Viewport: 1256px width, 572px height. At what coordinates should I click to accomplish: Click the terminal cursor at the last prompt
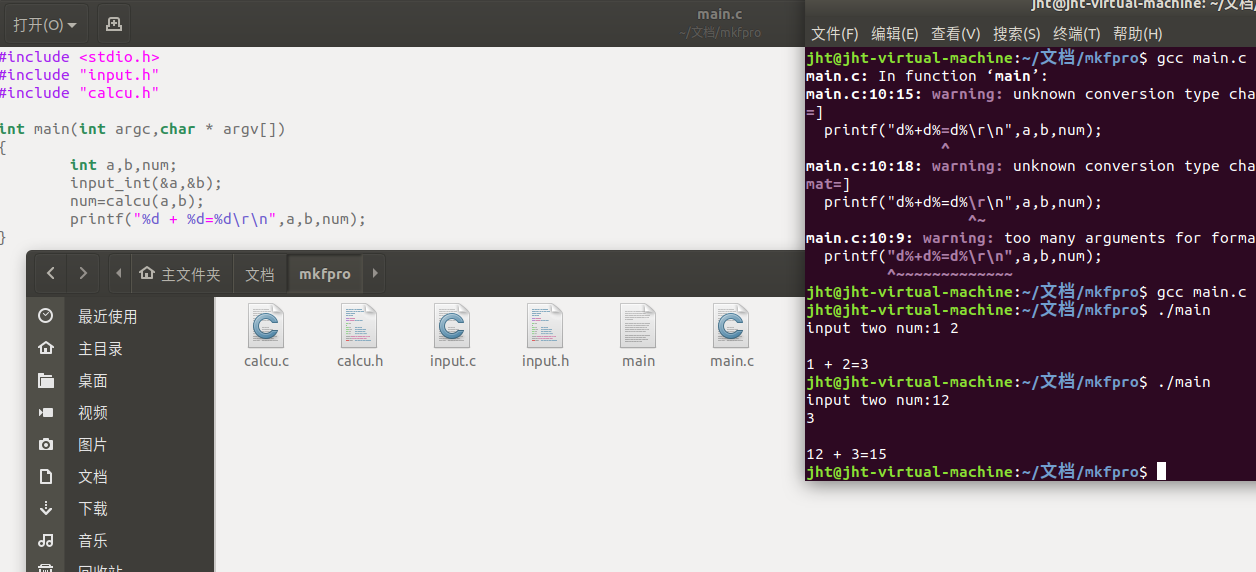point(1161,472)
